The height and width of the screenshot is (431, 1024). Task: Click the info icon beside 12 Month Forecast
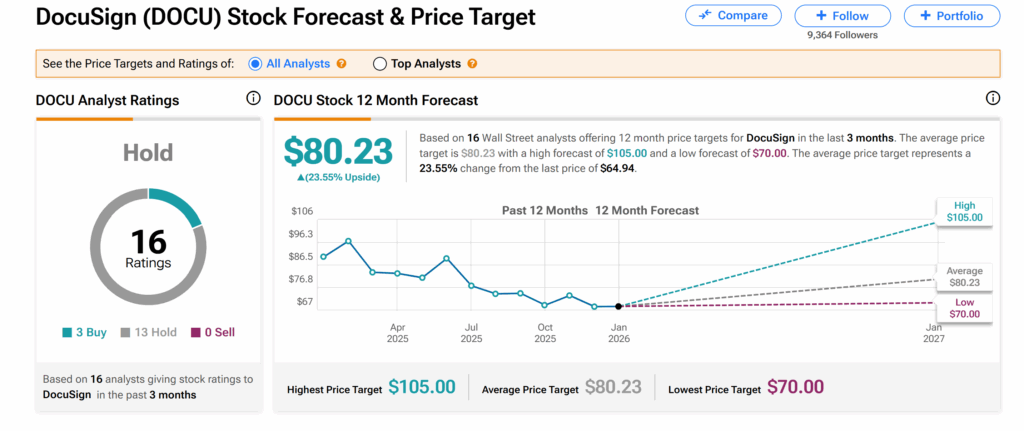pyautogui.click(x=993, y=99)
